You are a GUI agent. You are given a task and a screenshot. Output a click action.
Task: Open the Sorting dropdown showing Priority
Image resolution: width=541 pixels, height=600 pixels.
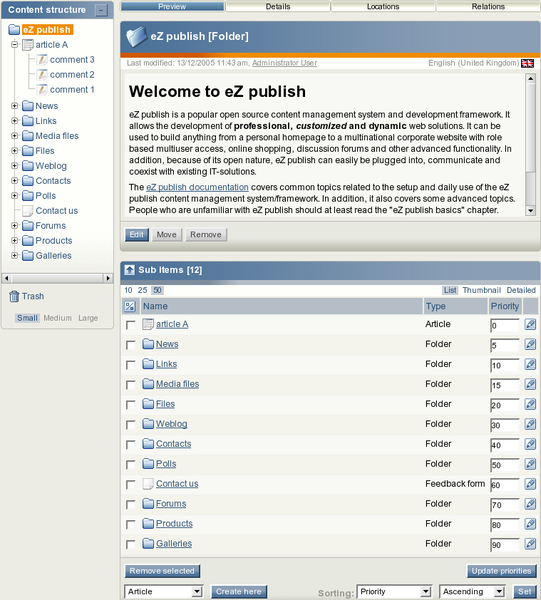click(394, 592)
